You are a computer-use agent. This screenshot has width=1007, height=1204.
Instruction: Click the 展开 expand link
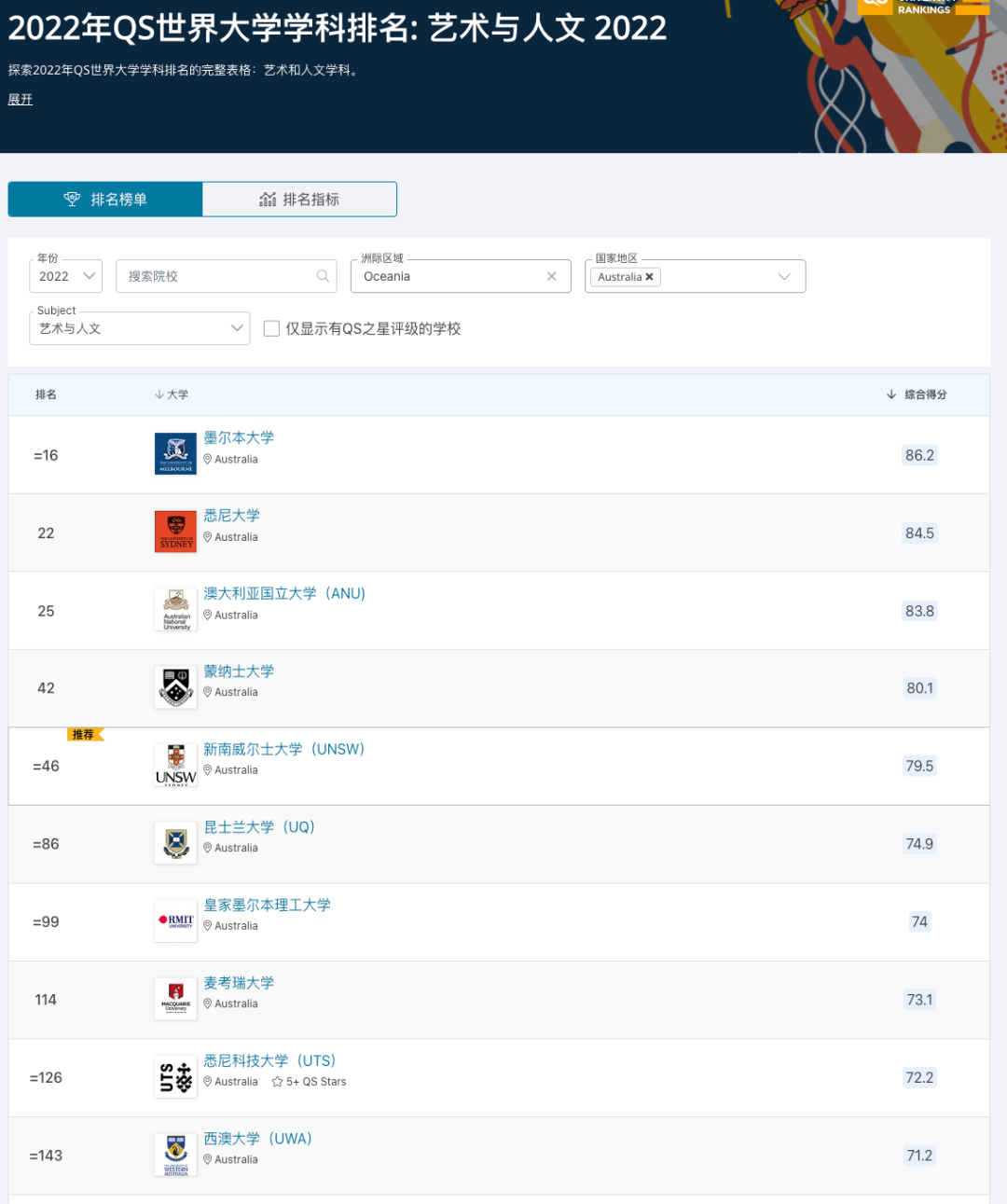(21, 100)
